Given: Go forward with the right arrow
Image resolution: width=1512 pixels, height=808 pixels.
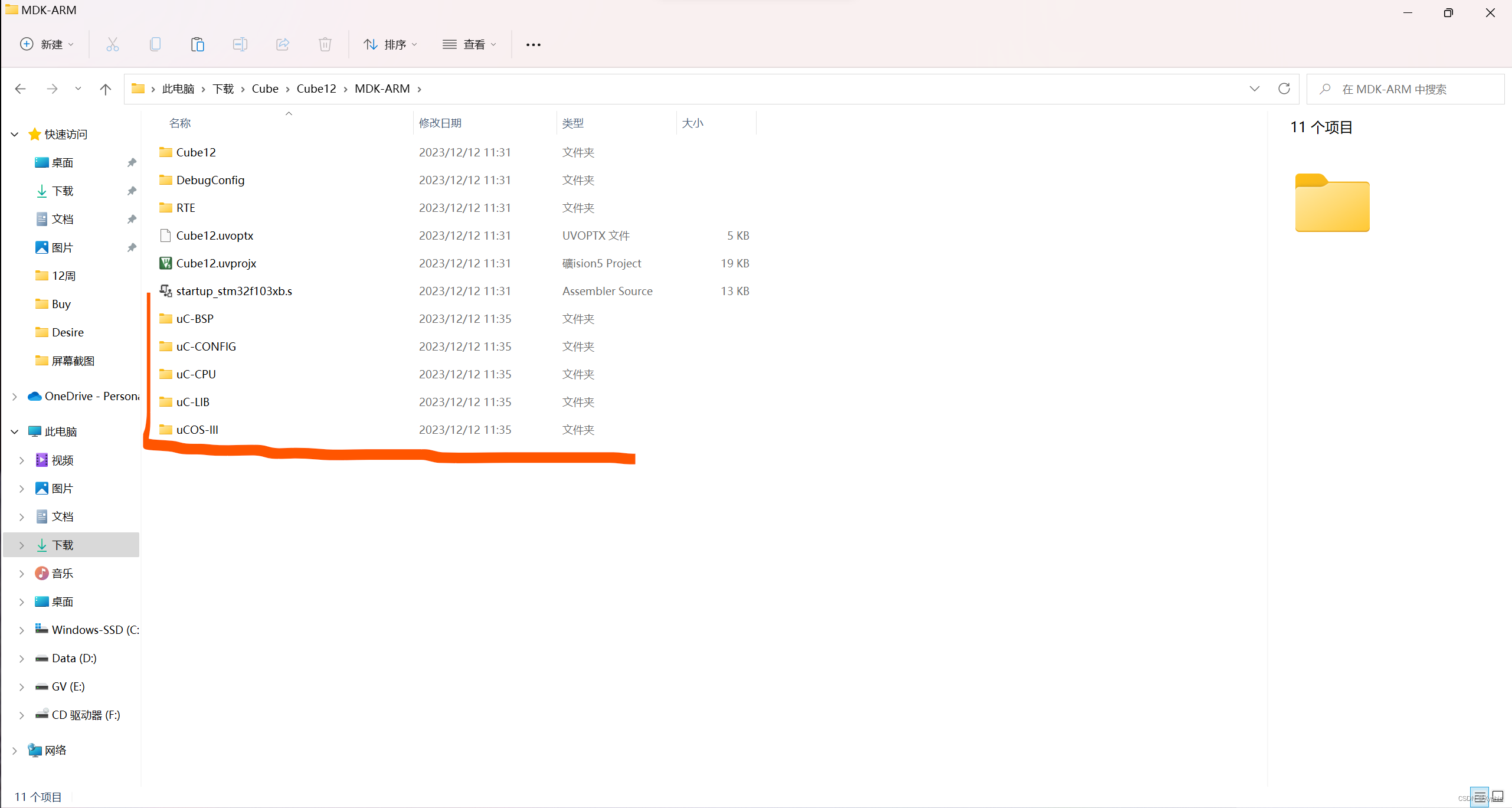Looking at the screenshot, I should point(53,89).
